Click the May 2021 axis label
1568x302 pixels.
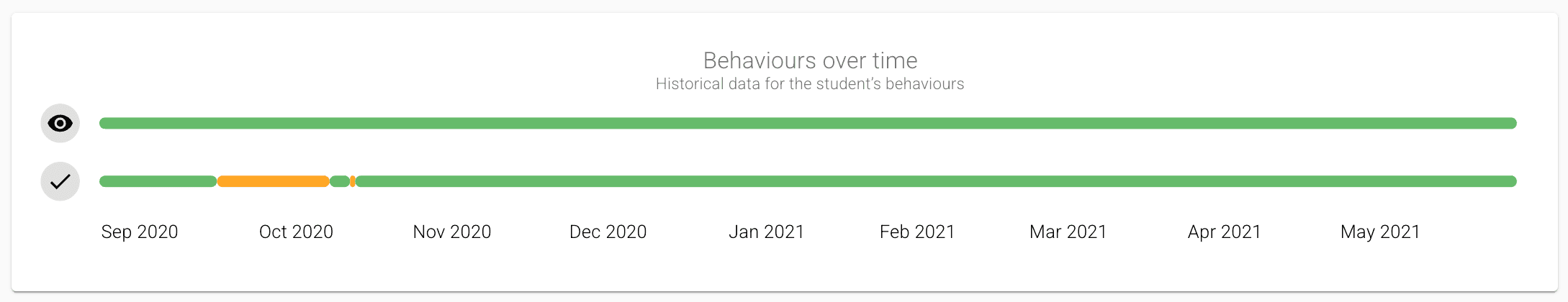point(1380,232)
